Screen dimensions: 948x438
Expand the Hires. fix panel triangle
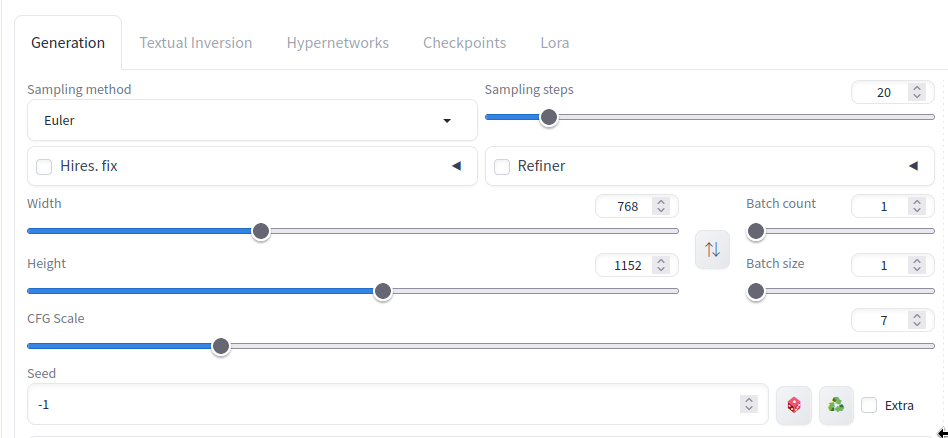coord(456,166)
